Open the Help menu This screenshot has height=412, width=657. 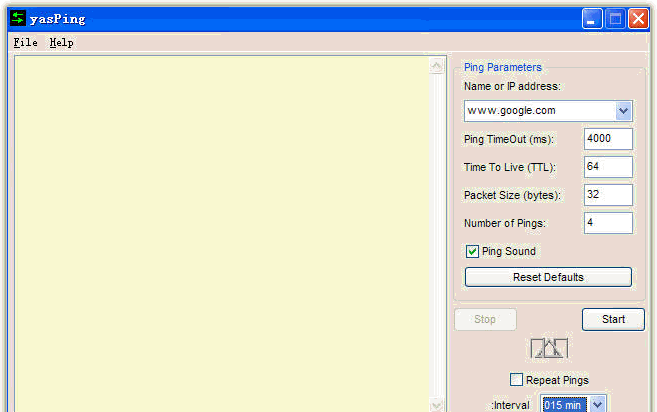[61, 43]
